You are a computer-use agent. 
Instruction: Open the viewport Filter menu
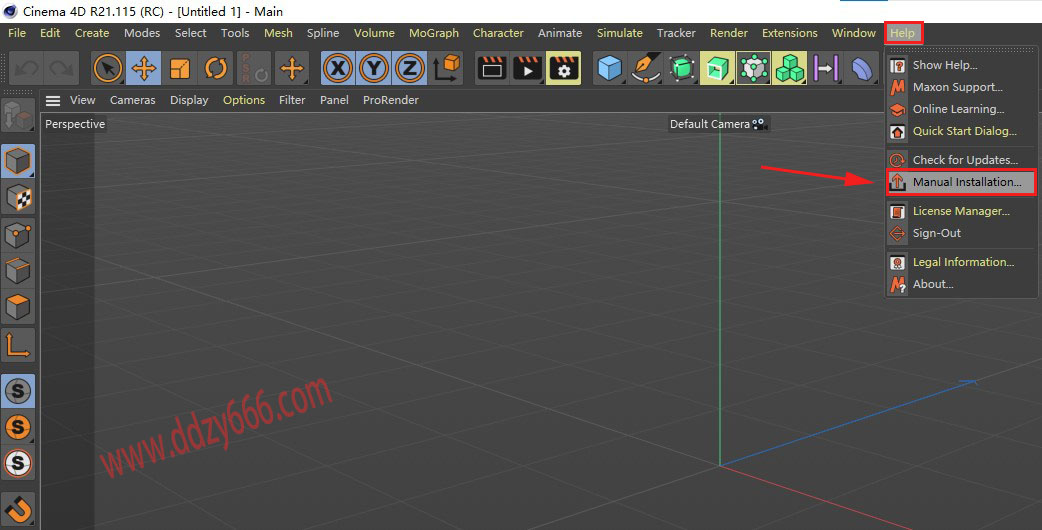tap(292, 100)
